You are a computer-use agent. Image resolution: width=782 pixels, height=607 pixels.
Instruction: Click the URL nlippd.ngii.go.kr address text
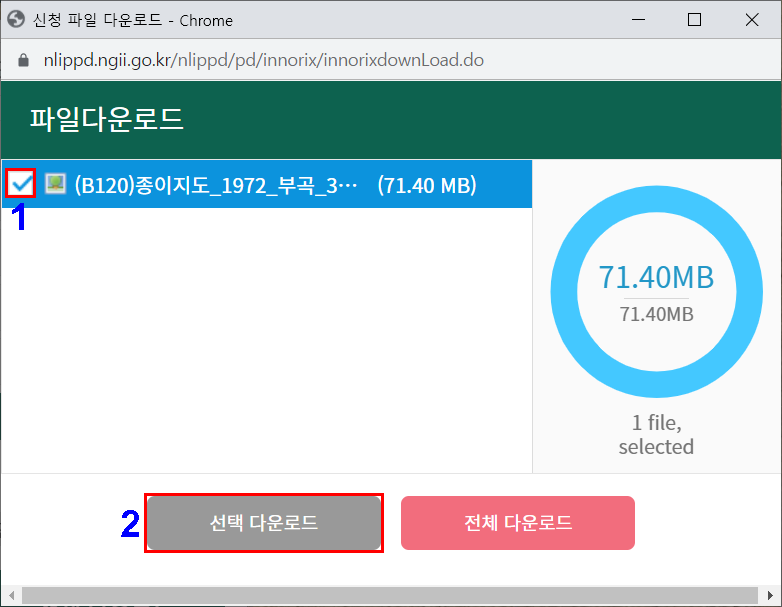(263, 60)
